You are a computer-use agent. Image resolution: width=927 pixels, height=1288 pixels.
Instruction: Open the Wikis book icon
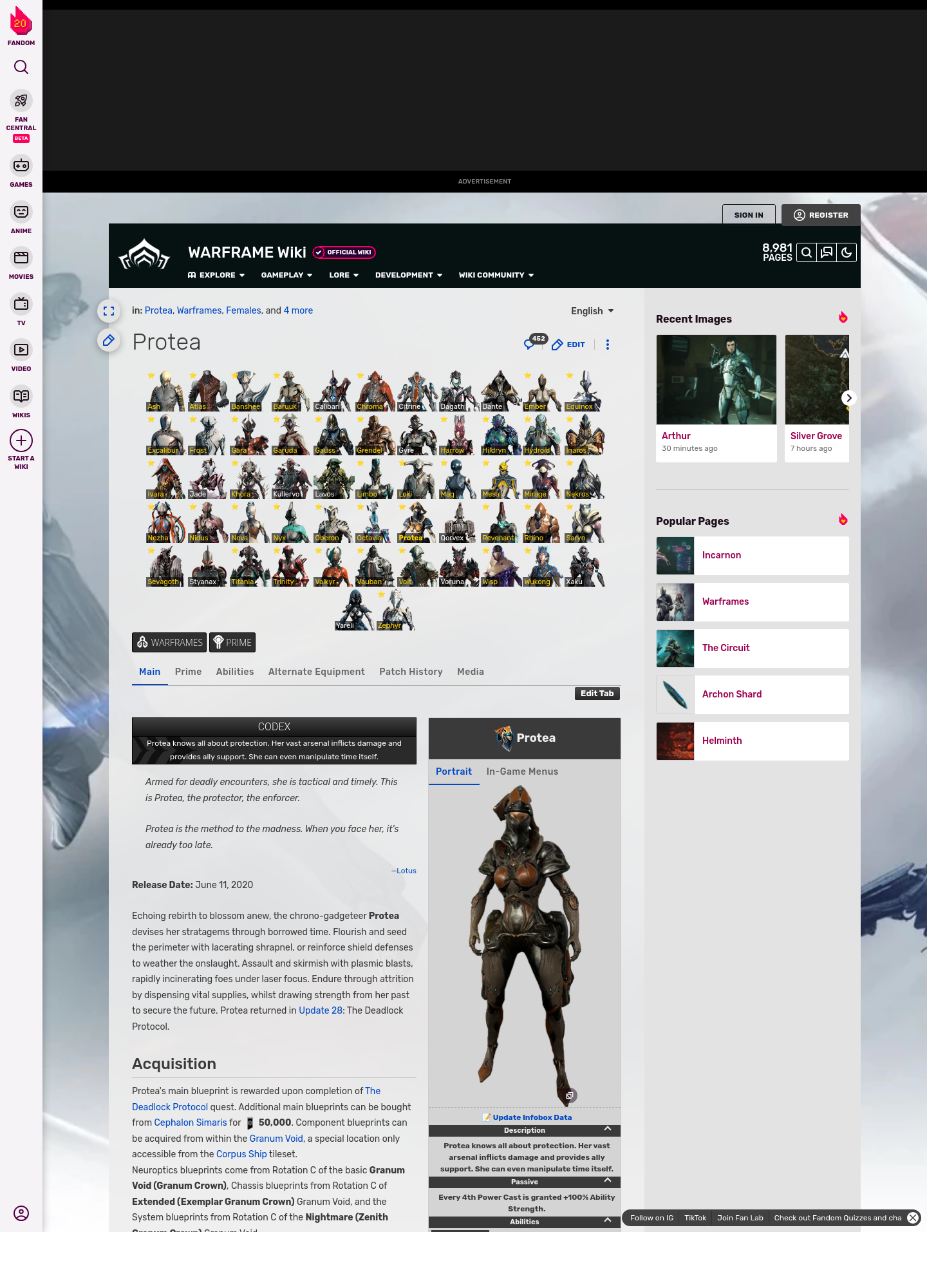[21, 395]
